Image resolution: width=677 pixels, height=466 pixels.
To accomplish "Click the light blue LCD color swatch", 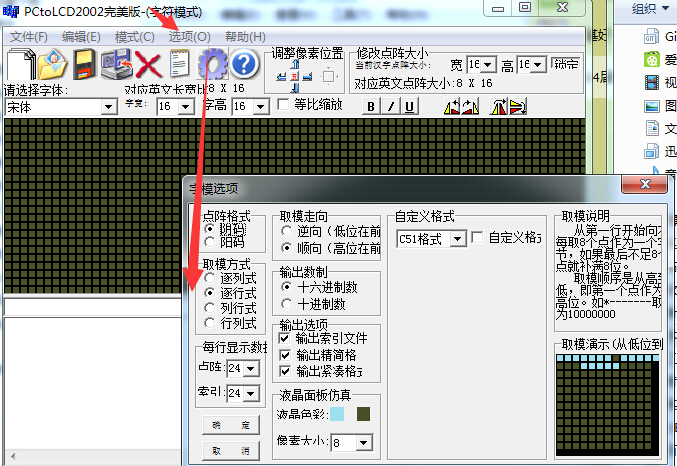I will (337, 414).
